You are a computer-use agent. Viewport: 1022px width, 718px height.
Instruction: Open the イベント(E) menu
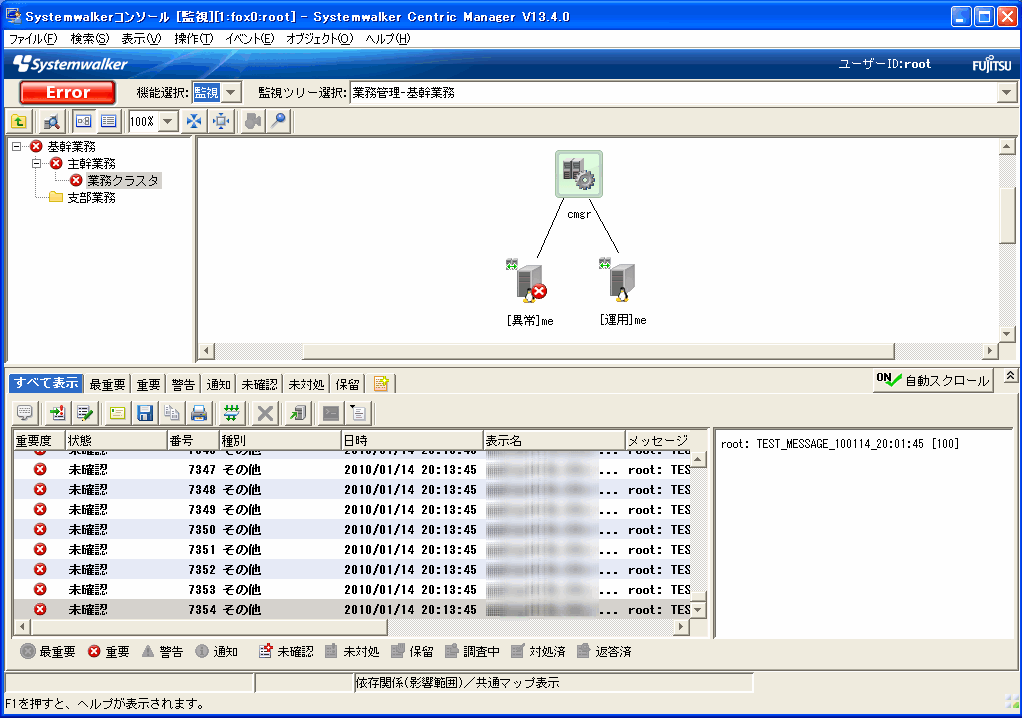point(250,39)
